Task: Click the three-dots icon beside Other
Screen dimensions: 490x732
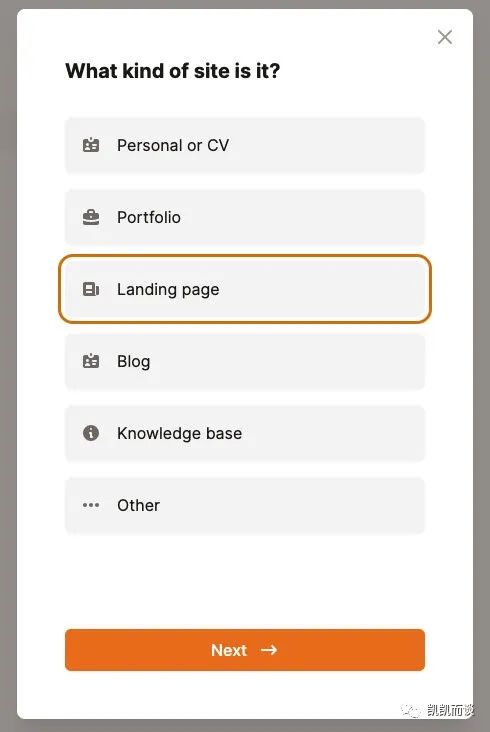Action: [x=91, y=505]
